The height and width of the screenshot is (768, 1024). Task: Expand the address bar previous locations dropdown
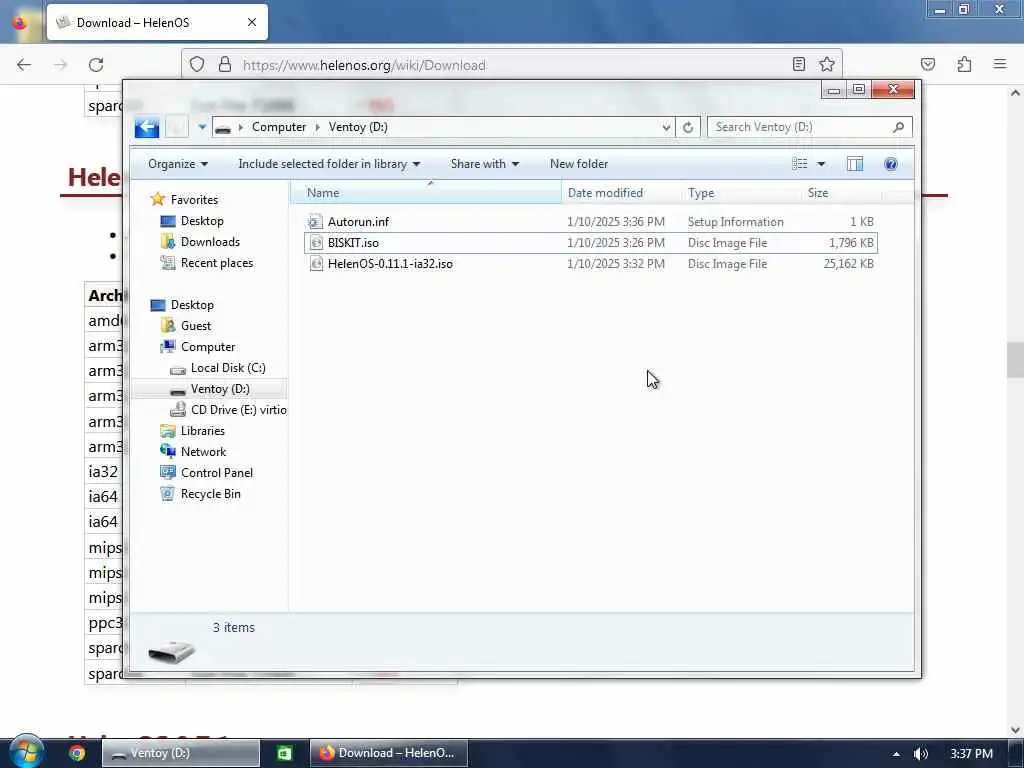pyautogui.click(x=665, y=127)
